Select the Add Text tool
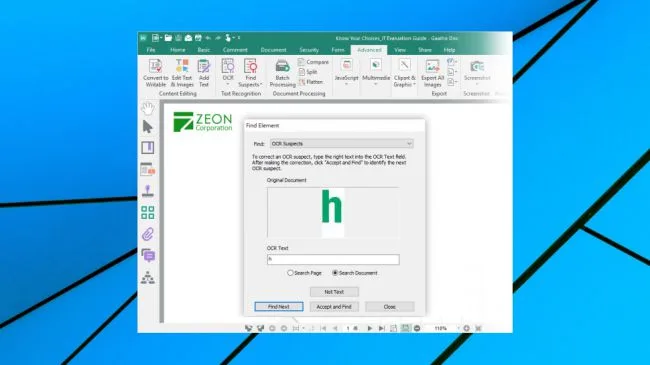This screenshot has width=650, height=365. [x=204, y=73]
